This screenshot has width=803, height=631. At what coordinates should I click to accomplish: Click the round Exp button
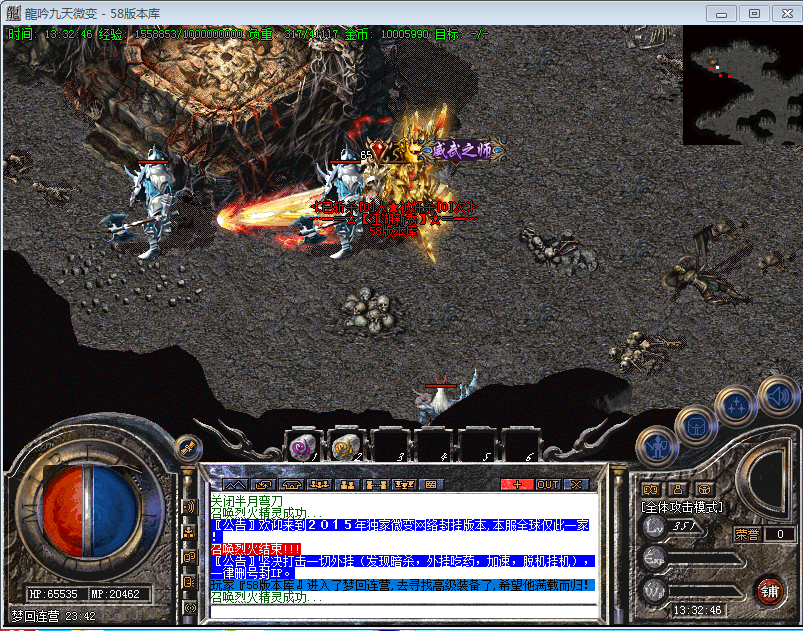653,558
